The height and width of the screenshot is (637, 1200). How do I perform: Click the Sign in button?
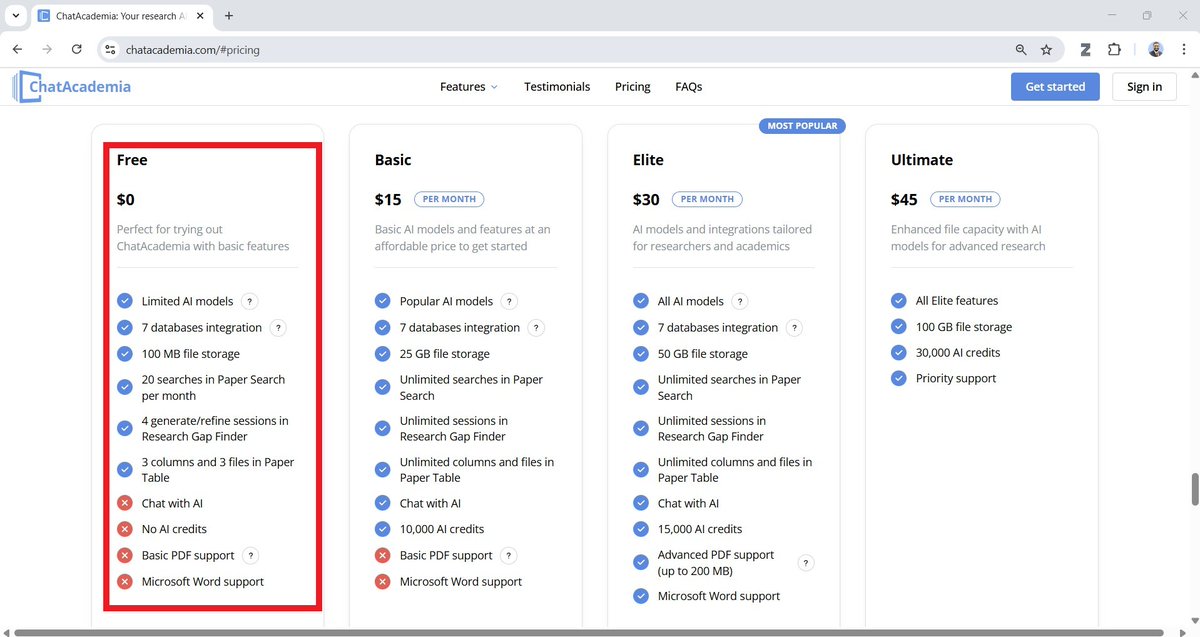click(1144, 87)
